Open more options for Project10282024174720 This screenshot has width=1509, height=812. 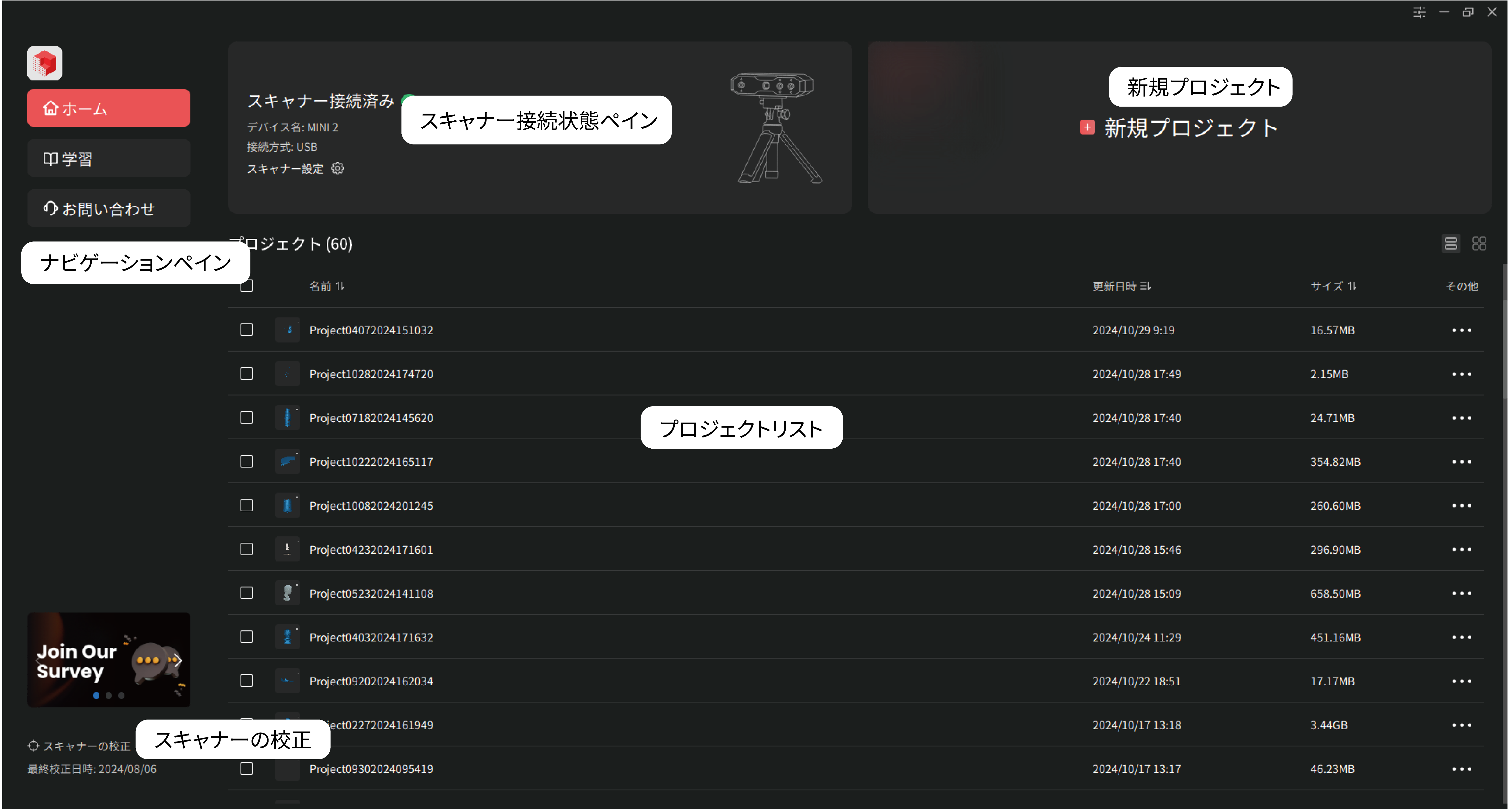coord(1462,374)
